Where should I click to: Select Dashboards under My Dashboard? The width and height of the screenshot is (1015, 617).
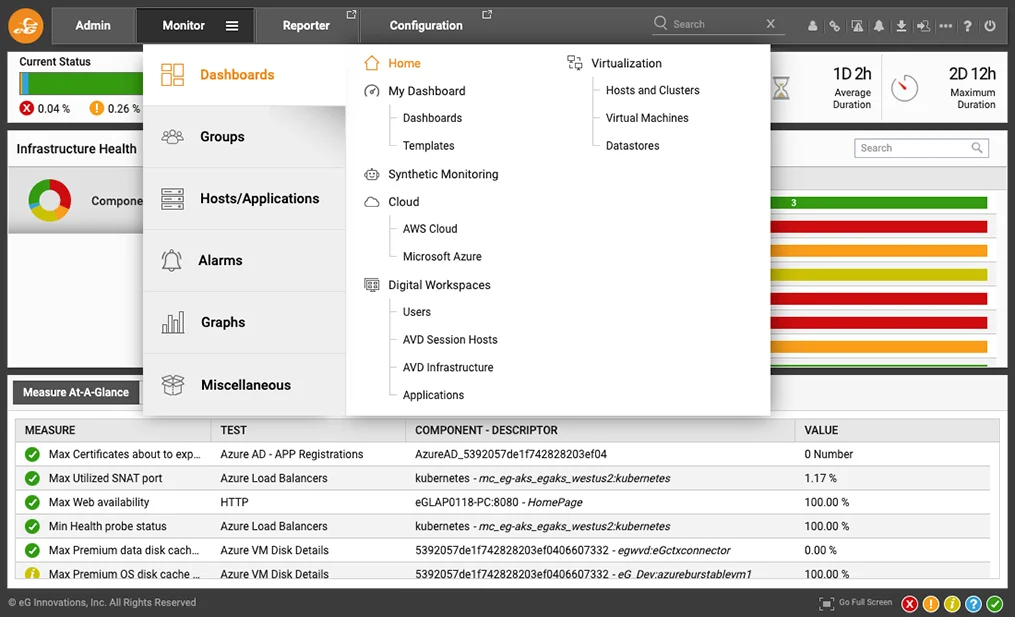(432, 118)
